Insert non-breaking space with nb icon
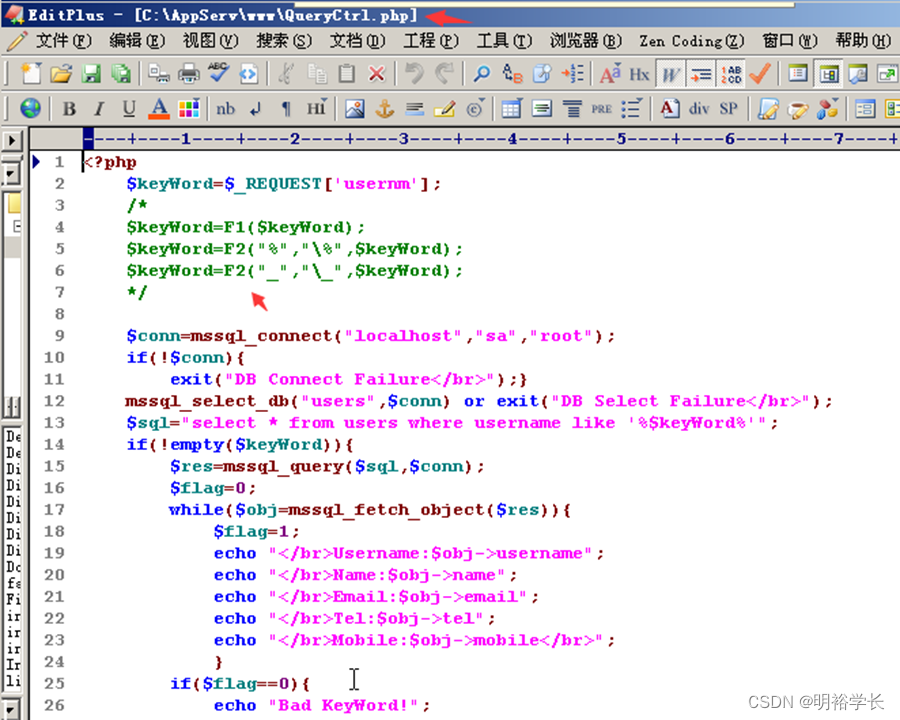The height and width of the screenshot is (720, 900). point(226,108)
